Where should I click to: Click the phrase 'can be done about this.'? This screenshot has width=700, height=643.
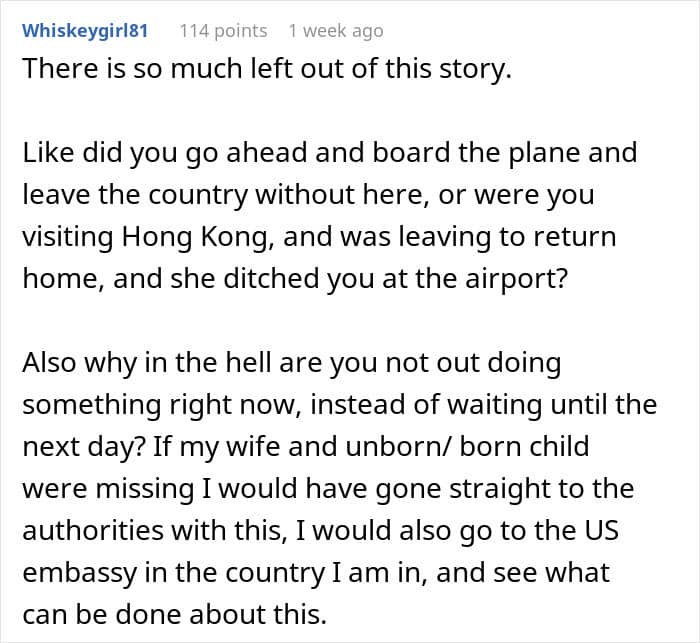click(x=175, y=614)
